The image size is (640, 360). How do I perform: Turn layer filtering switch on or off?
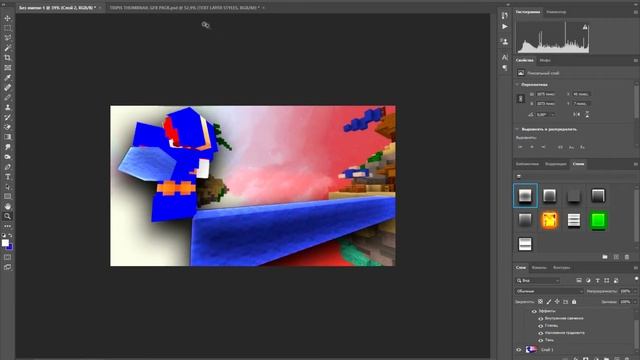click(636, 279)
